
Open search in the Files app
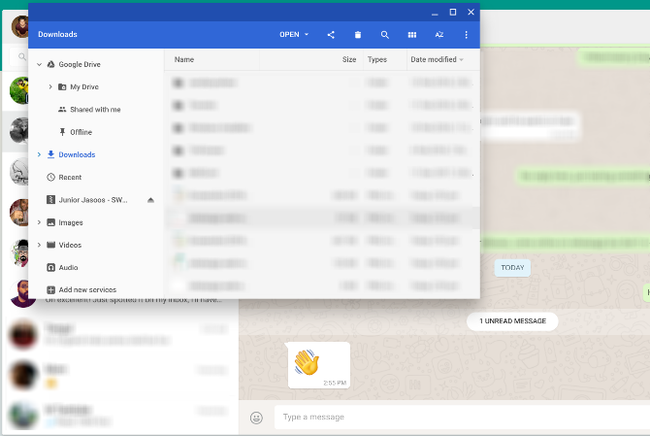click(385, 35)
